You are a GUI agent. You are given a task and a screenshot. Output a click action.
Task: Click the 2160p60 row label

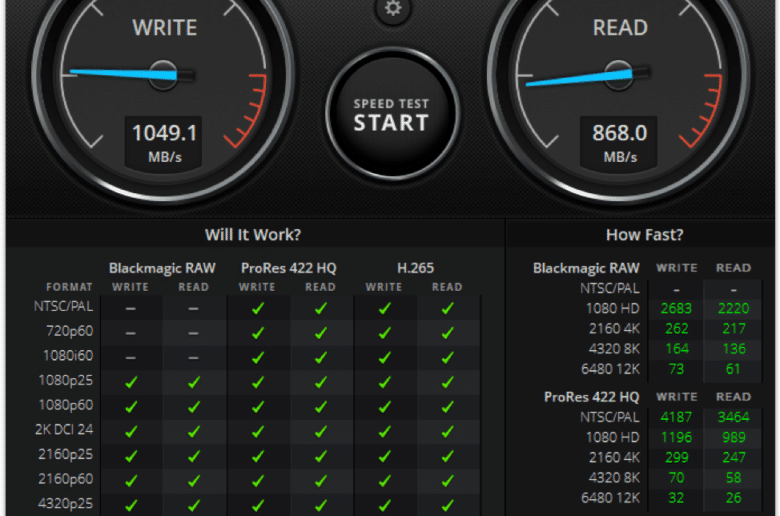point(66,479)
